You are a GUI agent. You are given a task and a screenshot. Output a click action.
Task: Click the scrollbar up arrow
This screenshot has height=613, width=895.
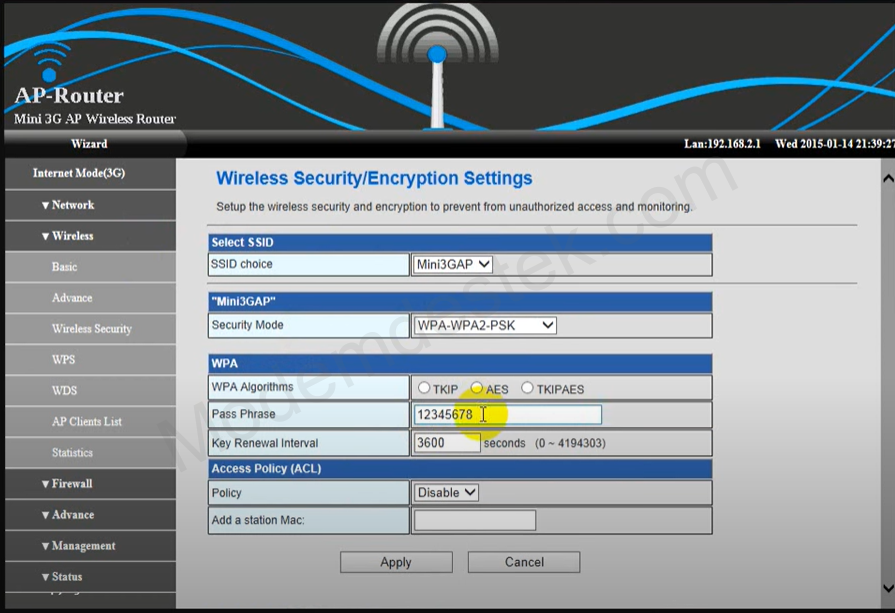pos(887,178)
